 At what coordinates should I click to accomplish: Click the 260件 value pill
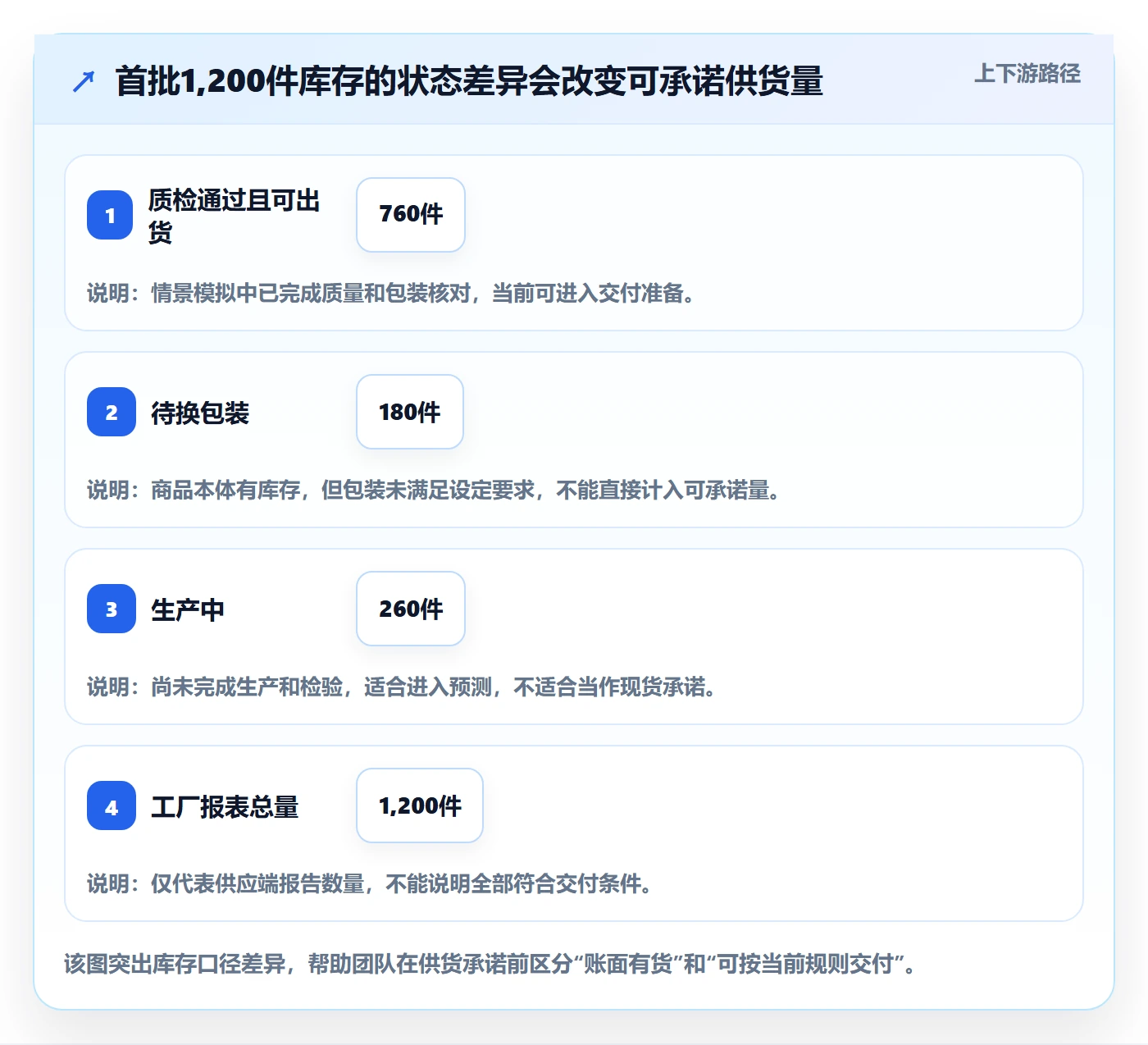pyautogui.click(x=411, y=609)
